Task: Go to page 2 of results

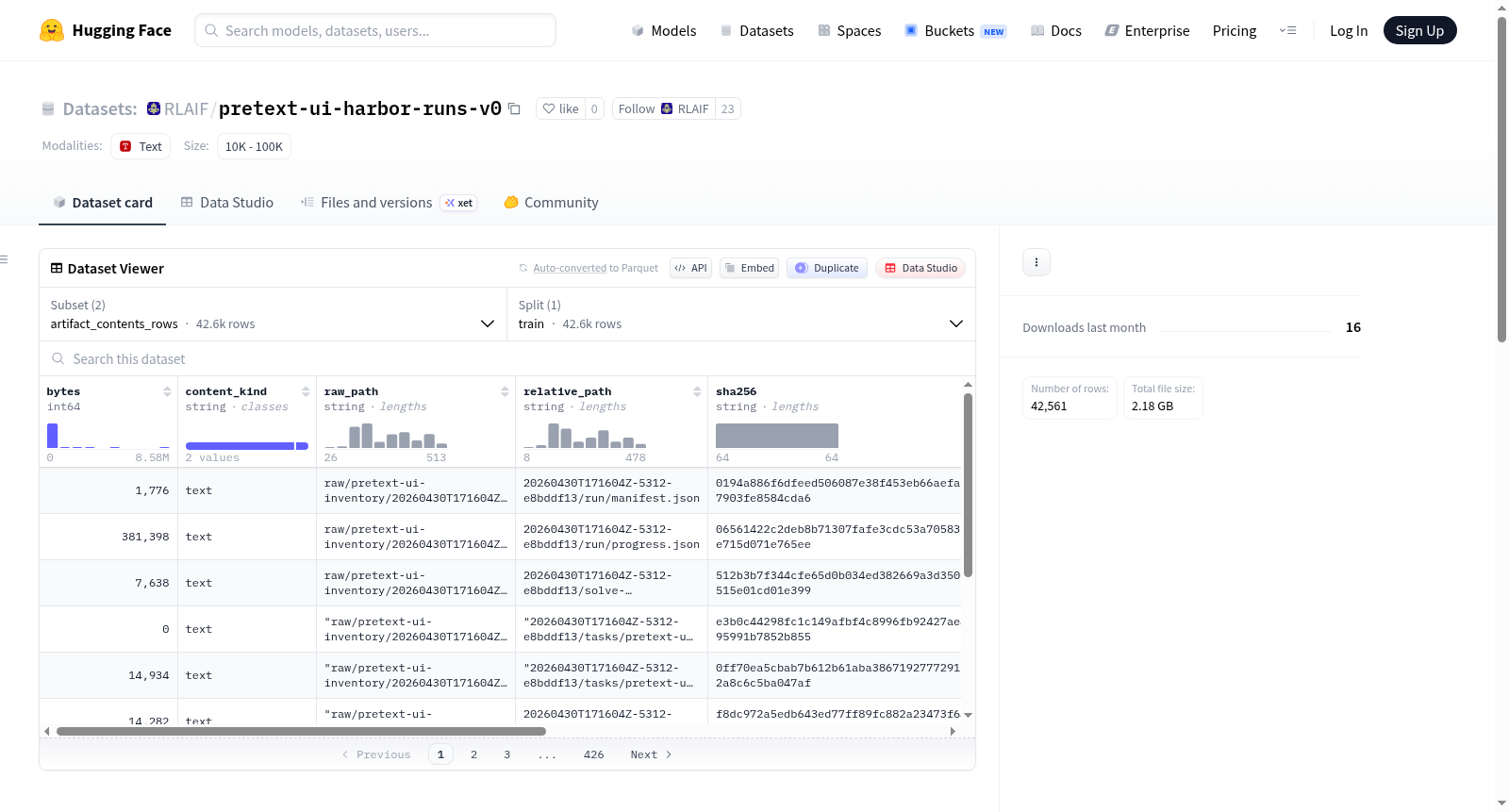Action: click(x=473, y=754)
